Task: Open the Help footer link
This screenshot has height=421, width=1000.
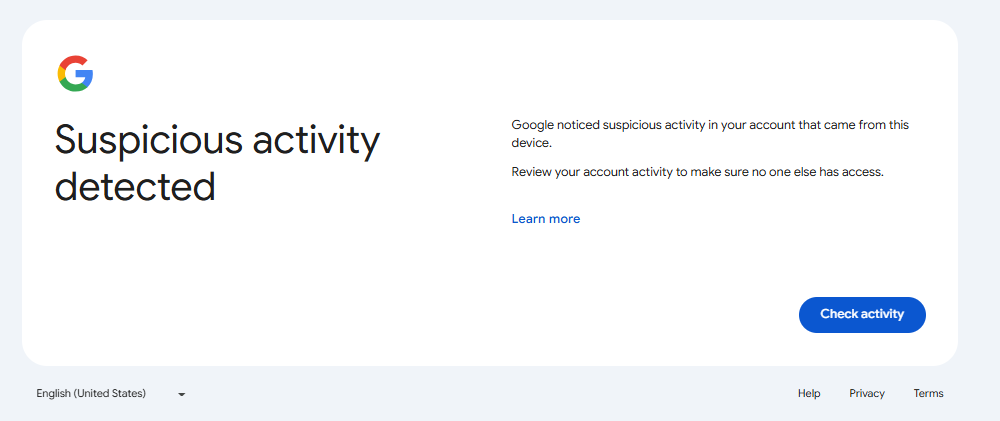Action: click(809, 394)
